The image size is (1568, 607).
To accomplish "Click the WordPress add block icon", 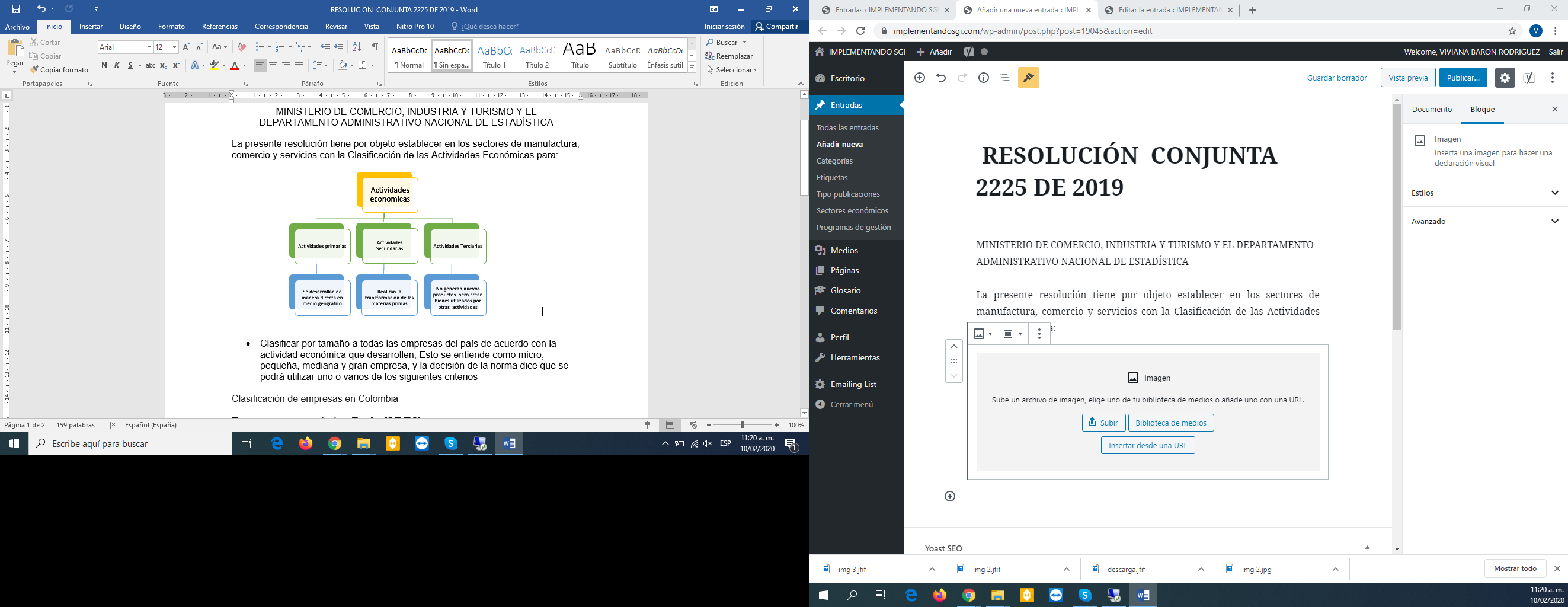I will click(x=919, y=78).
